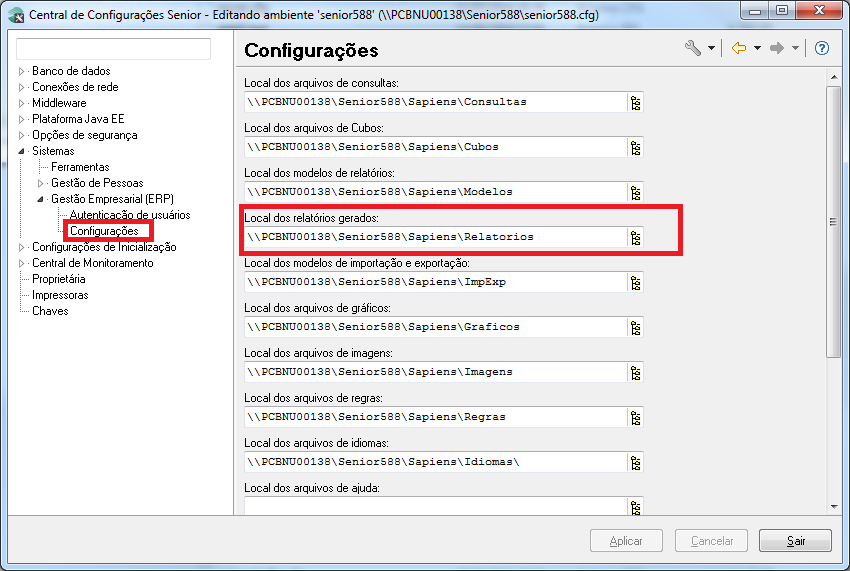Expand Middleware tree node

(22, 103)
